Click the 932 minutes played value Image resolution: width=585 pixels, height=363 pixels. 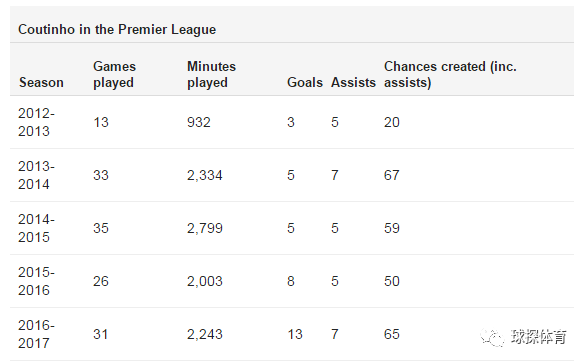coord(198,122)
